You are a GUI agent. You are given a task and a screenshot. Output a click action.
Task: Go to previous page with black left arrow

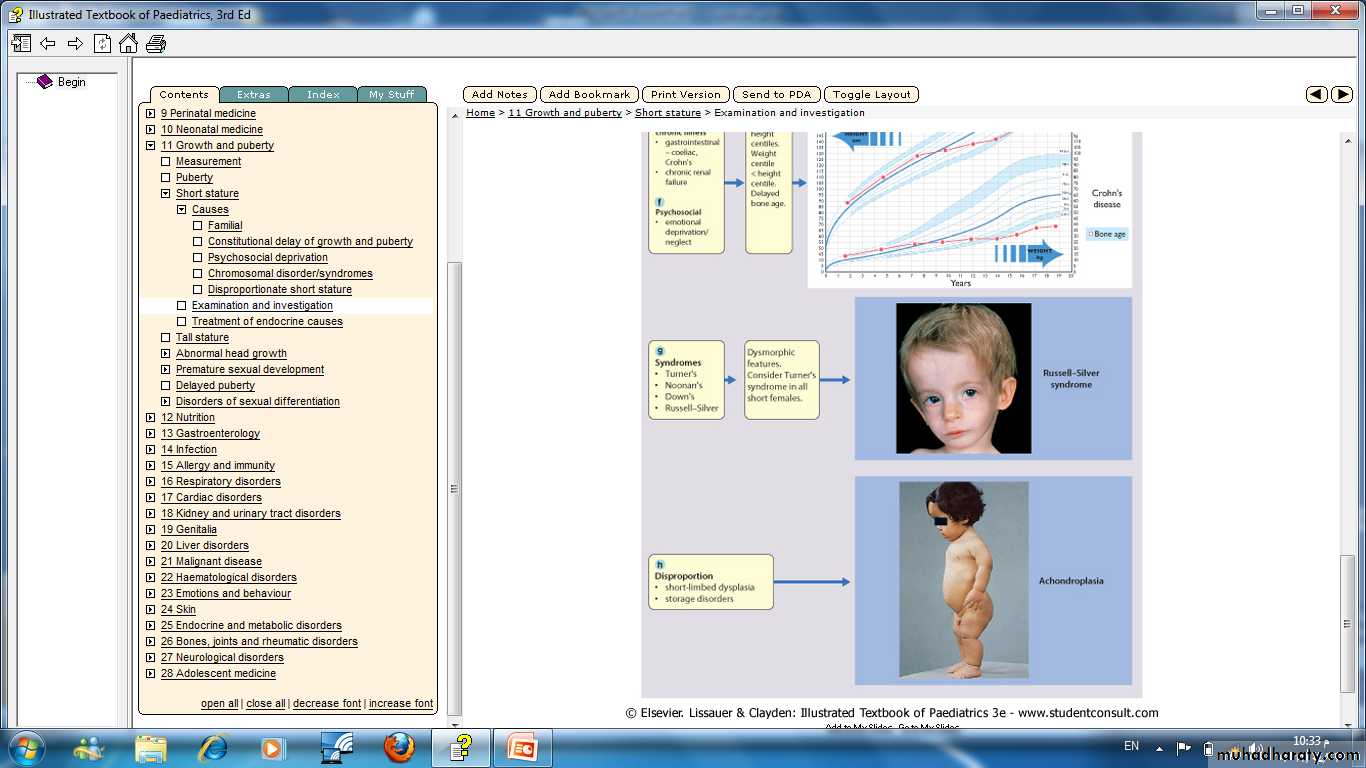click(1317, 94)
